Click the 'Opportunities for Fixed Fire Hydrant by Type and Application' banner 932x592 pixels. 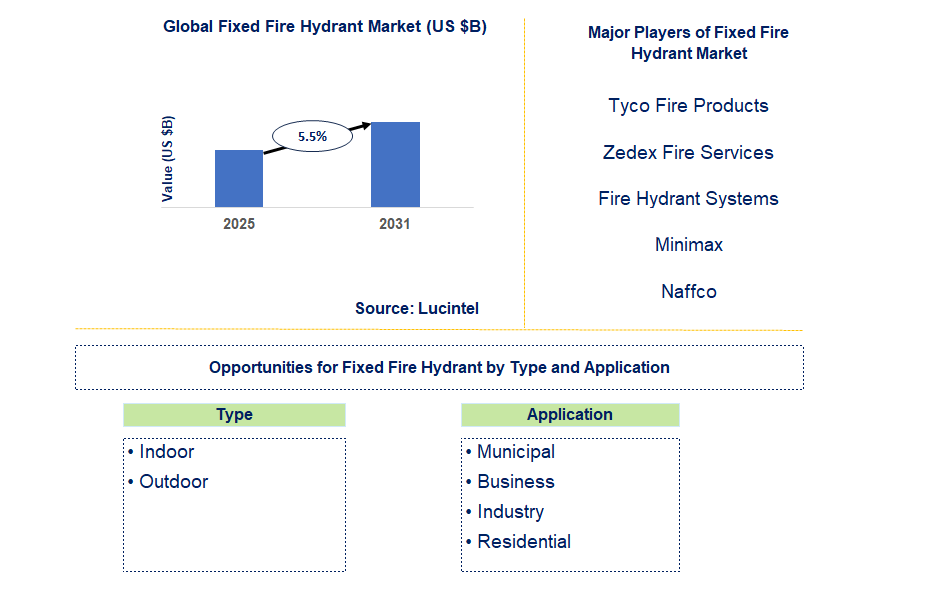click(x=439, y=367)
